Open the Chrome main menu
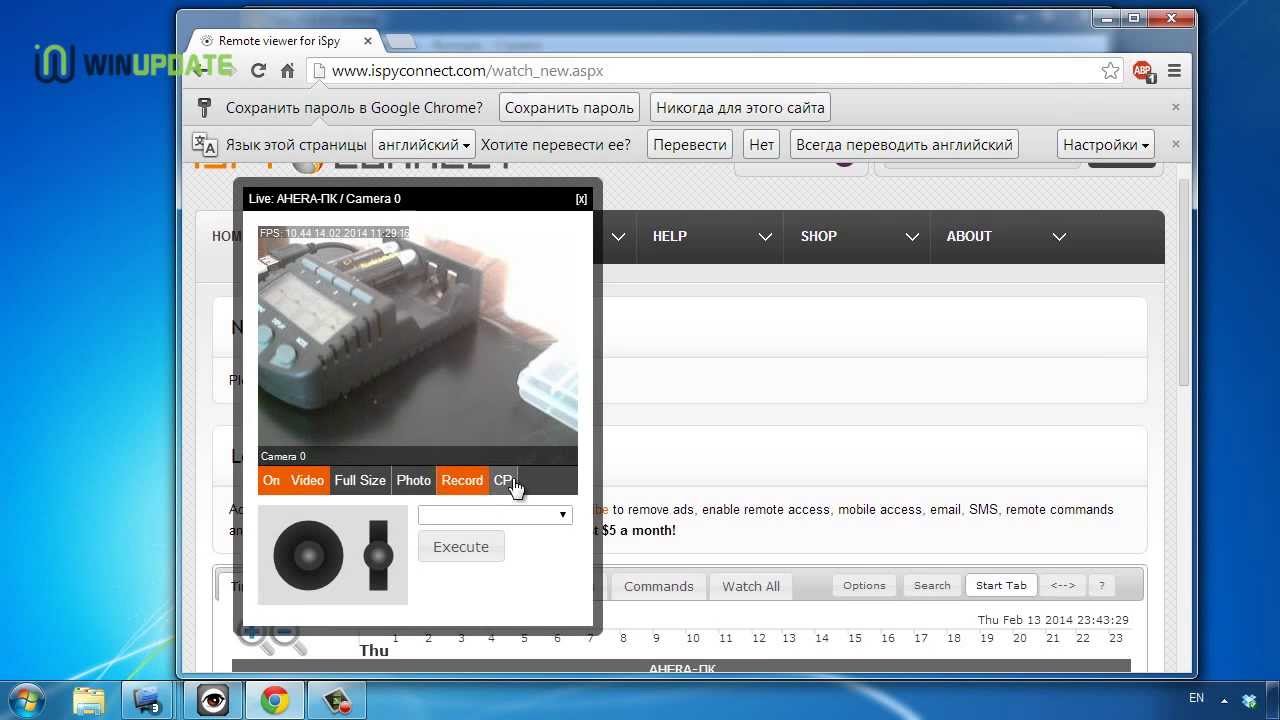Image resolution: width=1280 pixels, height=720 pixels. (x=1174, y=71)
